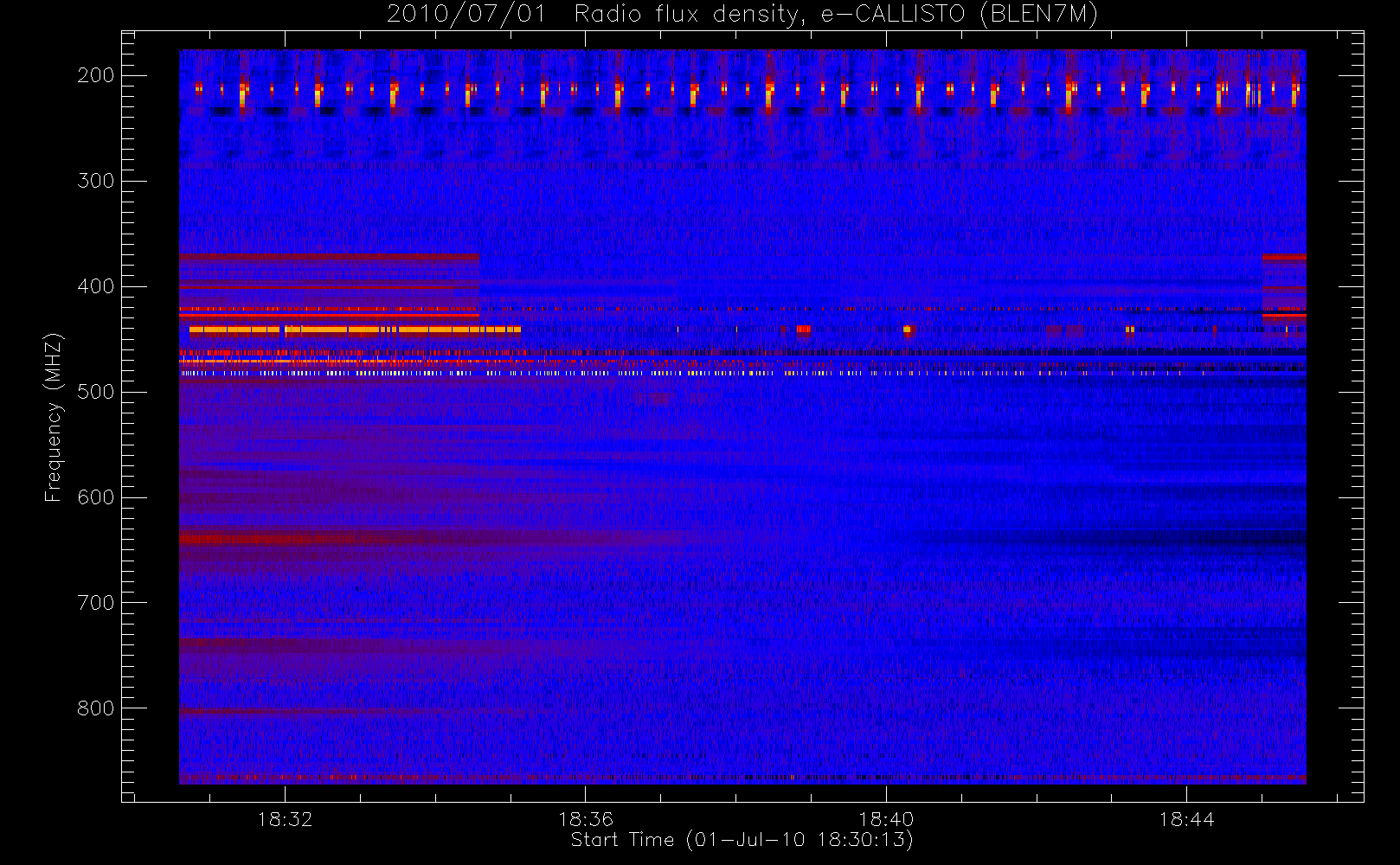Click the 400 frequency tick label
This screenshot has width=1400, height=865.
[96, 286]
